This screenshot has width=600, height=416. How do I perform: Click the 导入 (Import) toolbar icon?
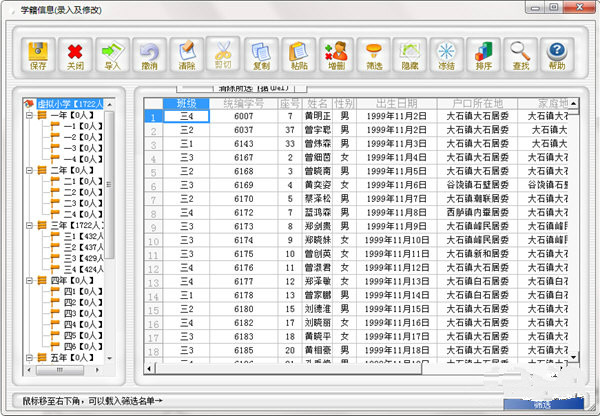[x=112, y=54]
